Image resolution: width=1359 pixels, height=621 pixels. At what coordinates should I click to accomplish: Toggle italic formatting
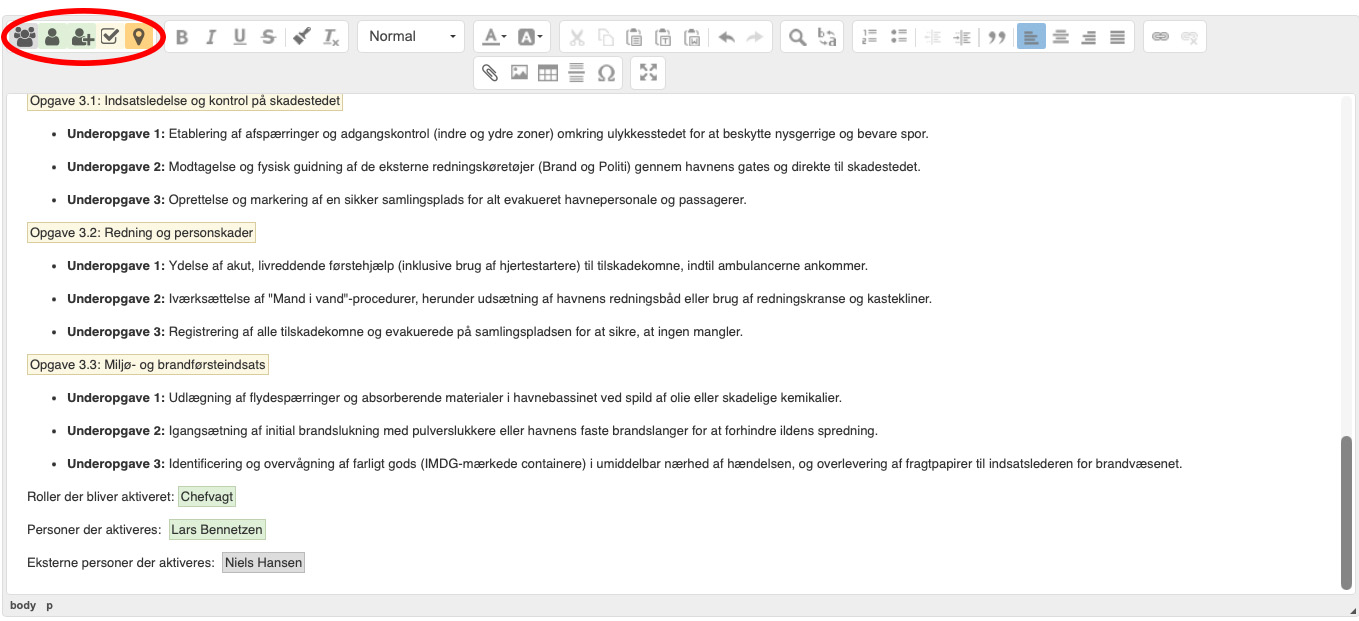click(211, 37)
